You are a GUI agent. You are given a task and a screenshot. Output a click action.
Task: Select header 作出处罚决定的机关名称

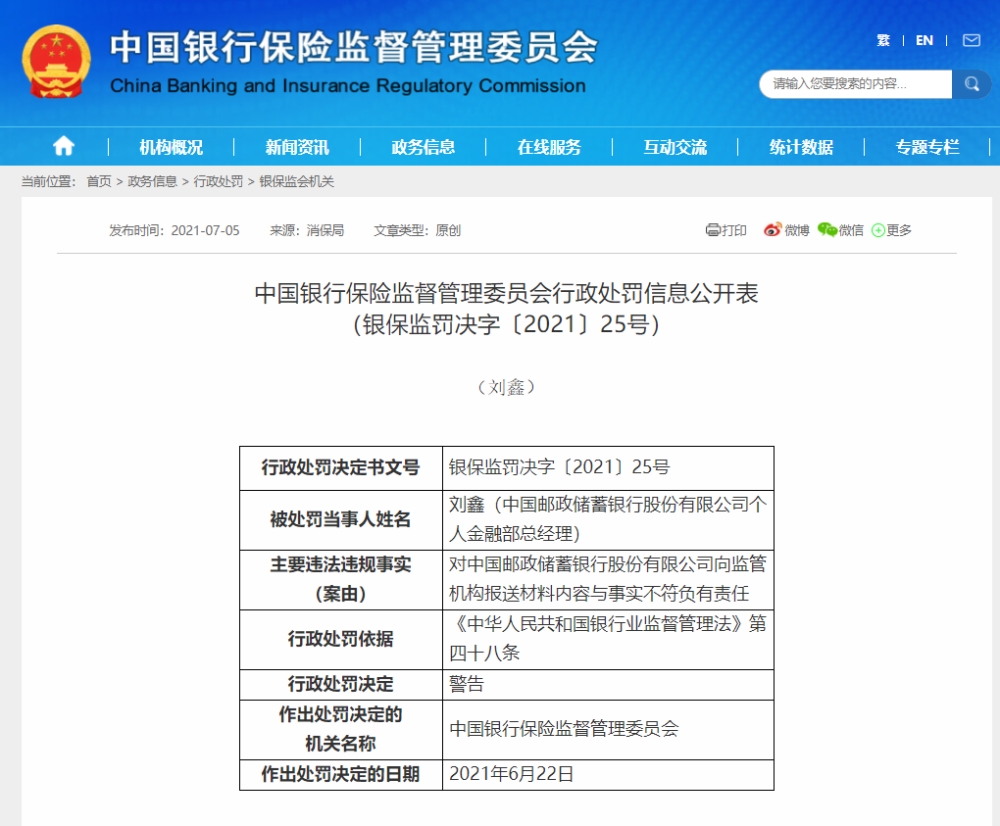click(x=341, y=729)
